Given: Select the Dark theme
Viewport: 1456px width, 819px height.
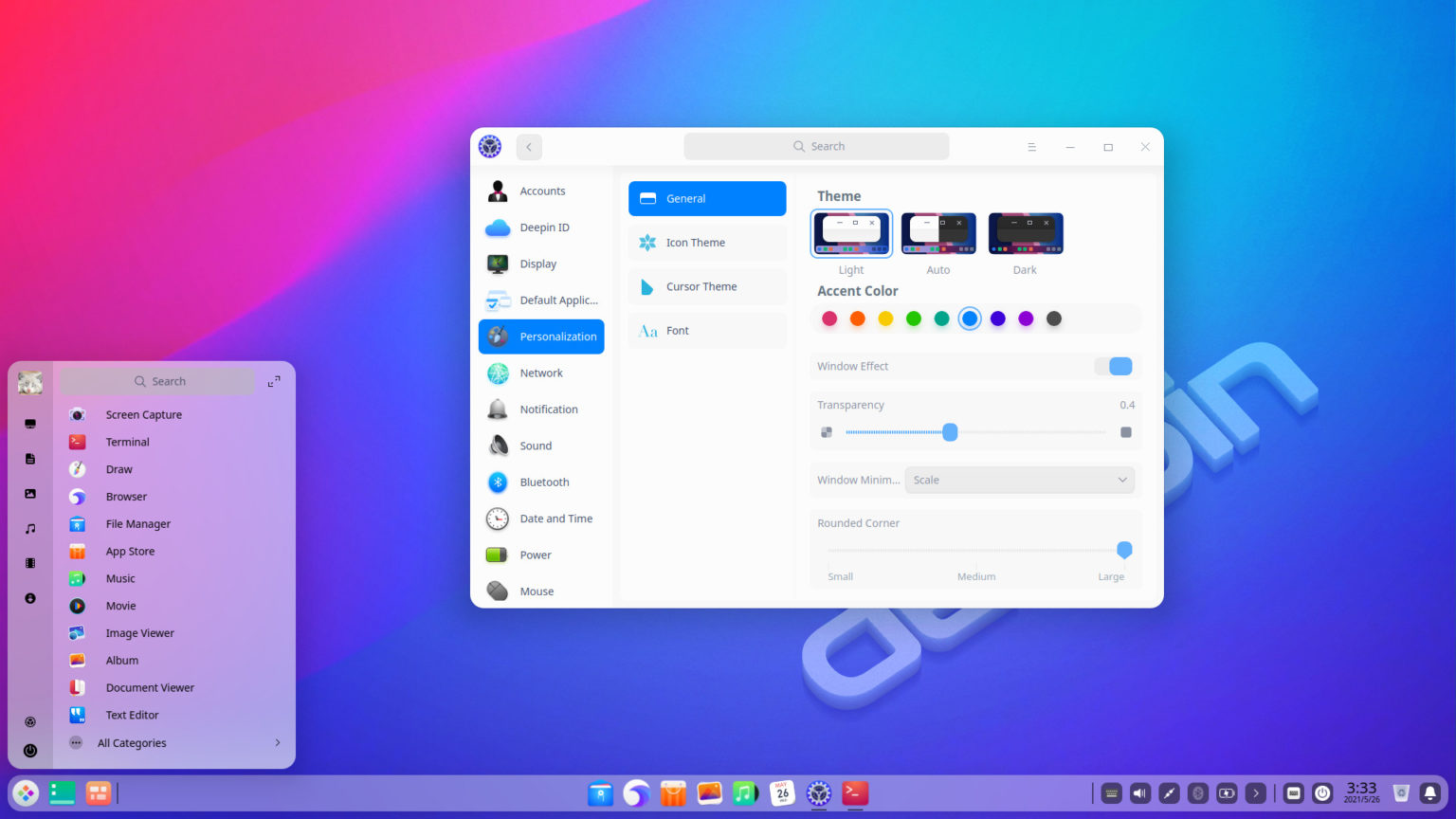Looking at the screenshot, I should click(x=1025, y=232).
